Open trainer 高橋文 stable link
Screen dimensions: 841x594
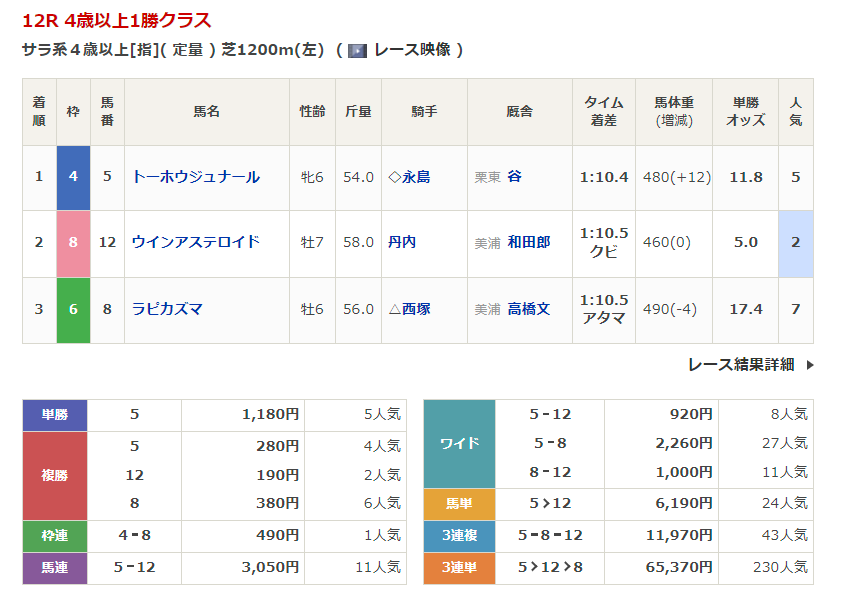pos(528,309)
